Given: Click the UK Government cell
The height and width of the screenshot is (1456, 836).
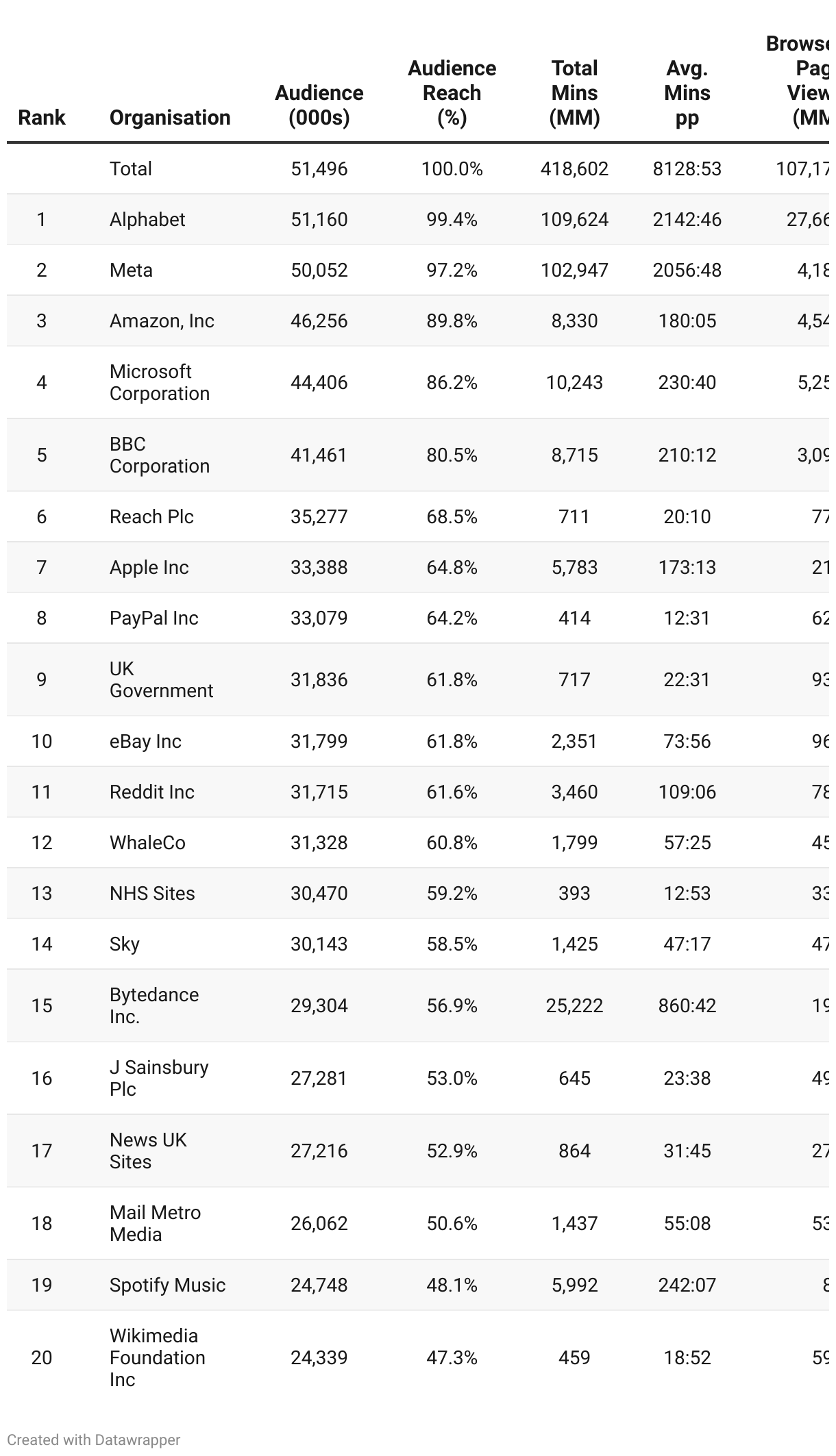Looking at the screenshot, I should click(161, 679).
